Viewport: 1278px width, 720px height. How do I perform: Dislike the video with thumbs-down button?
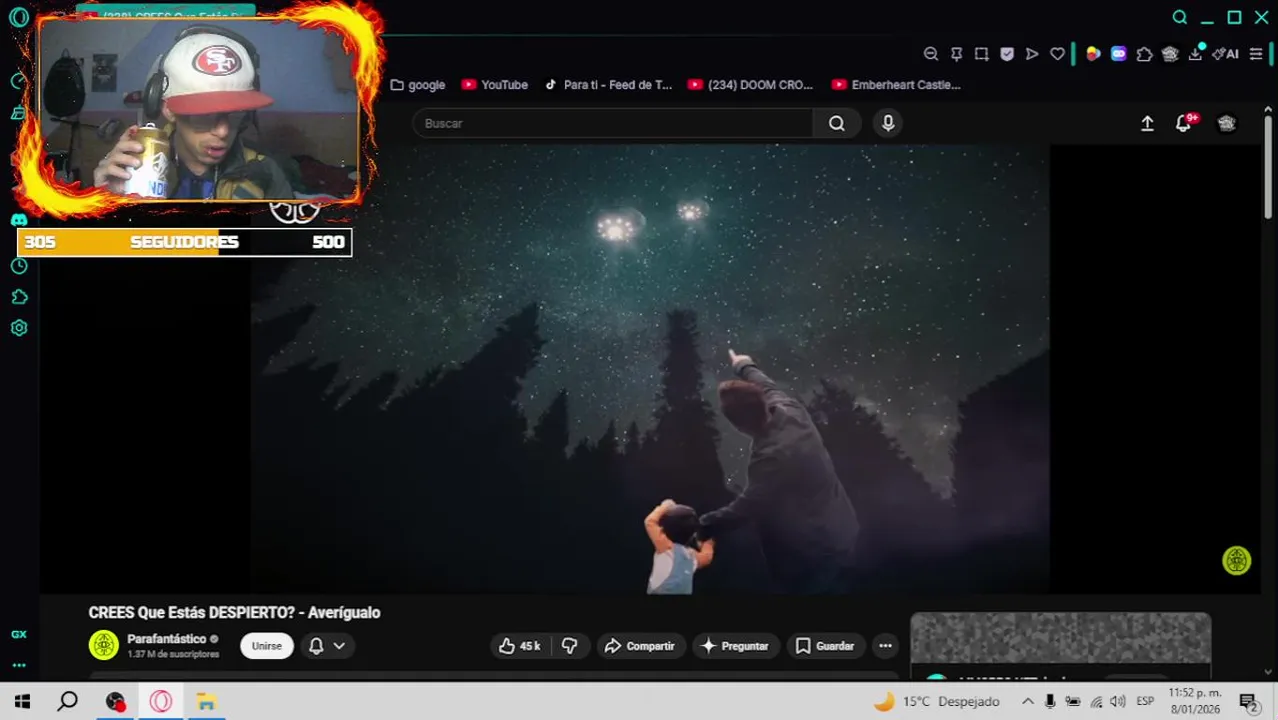570,646
